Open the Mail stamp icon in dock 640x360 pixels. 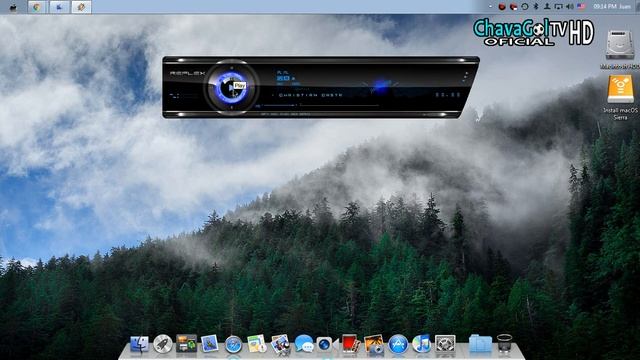coord(209,344)
